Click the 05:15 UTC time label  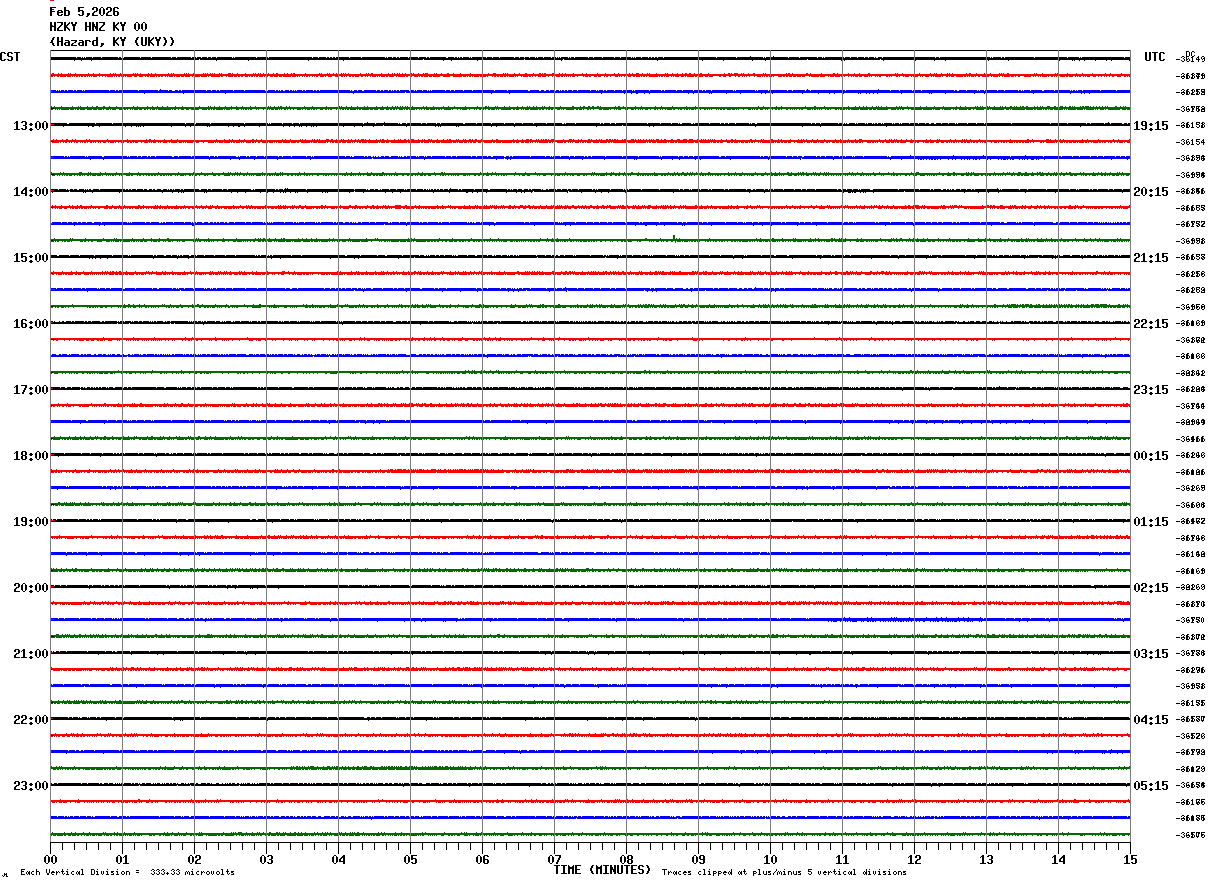[x=1151, y=786]
